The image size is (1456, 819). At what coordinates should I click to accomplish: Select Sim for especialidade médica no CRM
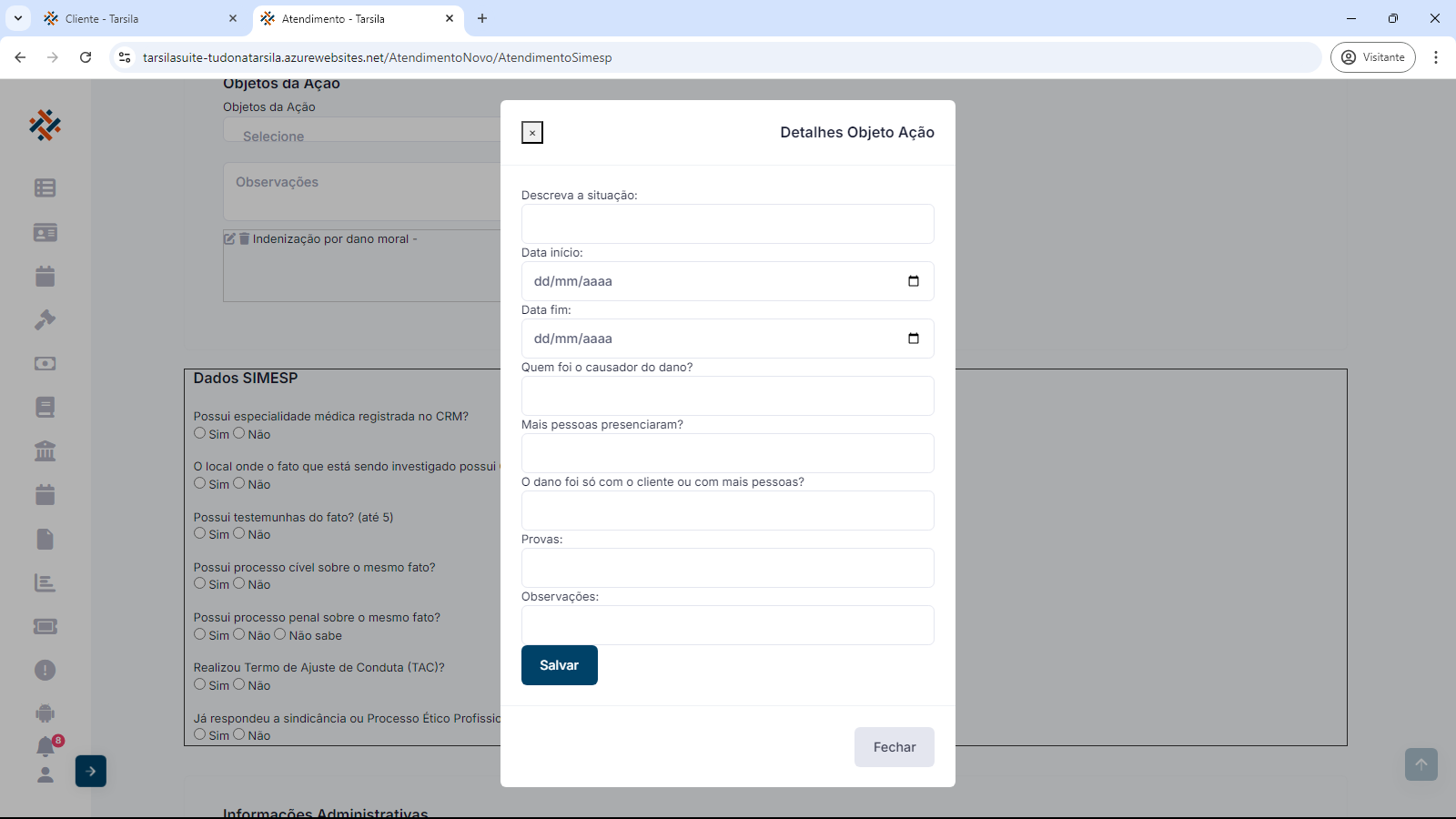point(200,433)
